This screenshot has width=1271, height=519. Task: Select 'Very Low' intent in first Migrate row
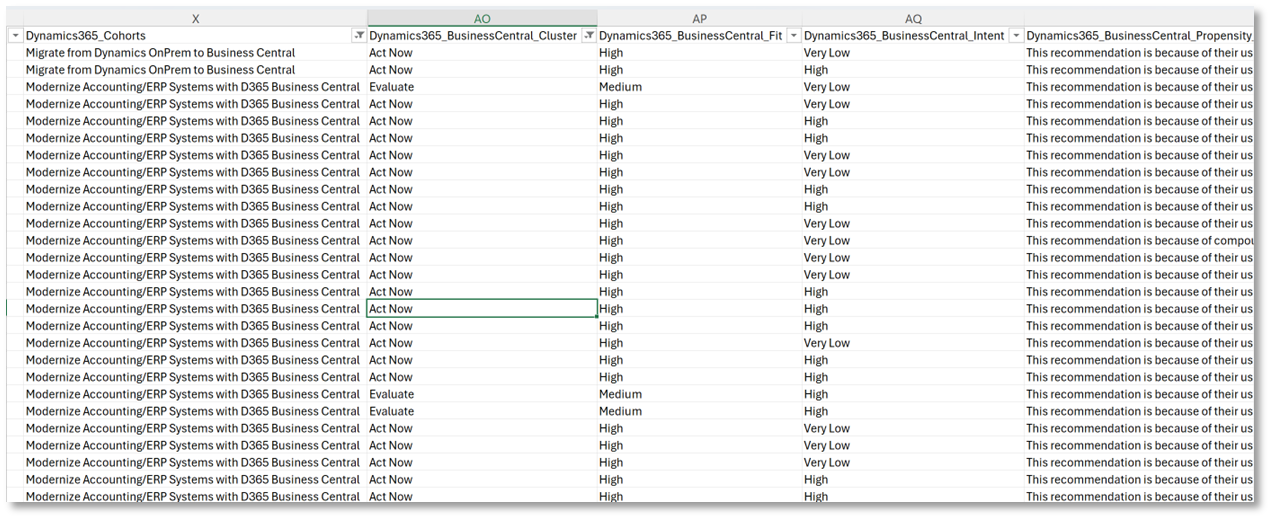(x=912, y=53)
